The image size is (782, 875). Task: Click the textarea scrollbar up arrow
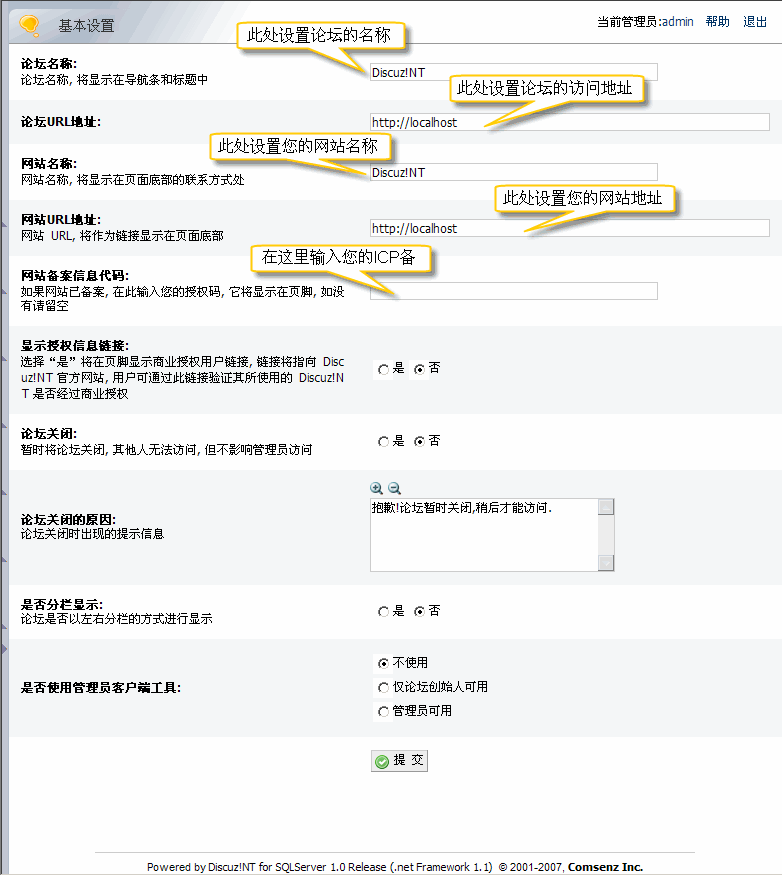606,506
